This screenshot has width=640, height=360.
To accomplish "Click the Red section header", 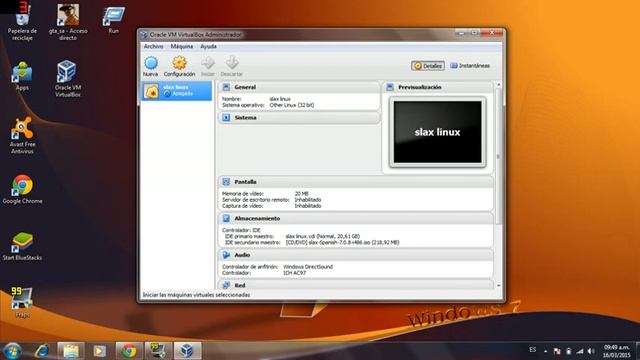I will [356, 285].
